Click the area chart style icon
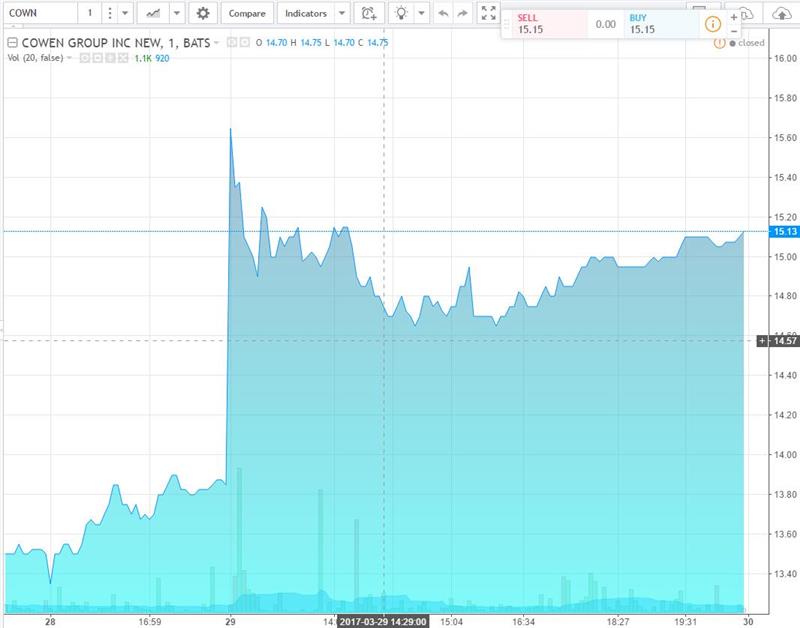The width and height of the screenshot is (800, 628). point(153,14)
